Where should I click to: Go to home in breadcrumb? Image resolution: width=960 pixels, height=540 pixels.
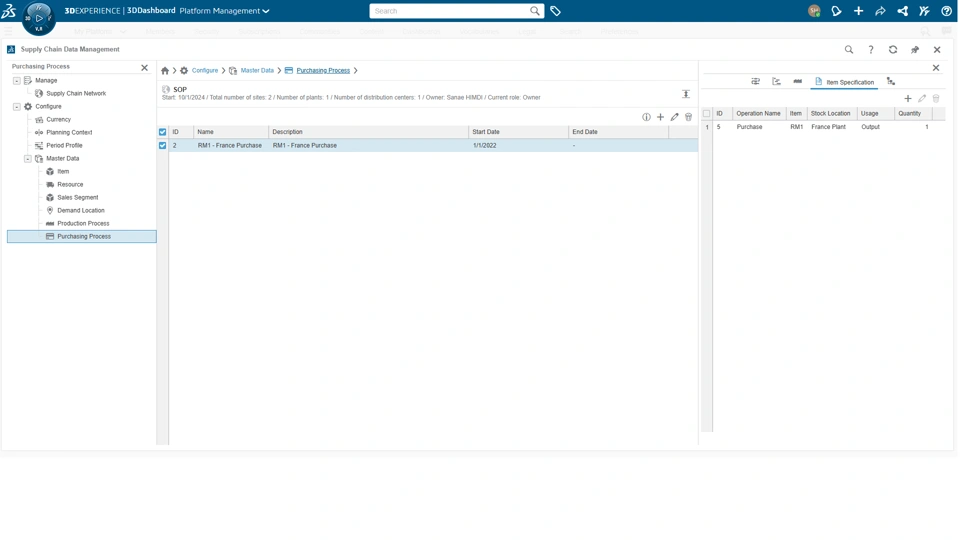coord(165,70)
